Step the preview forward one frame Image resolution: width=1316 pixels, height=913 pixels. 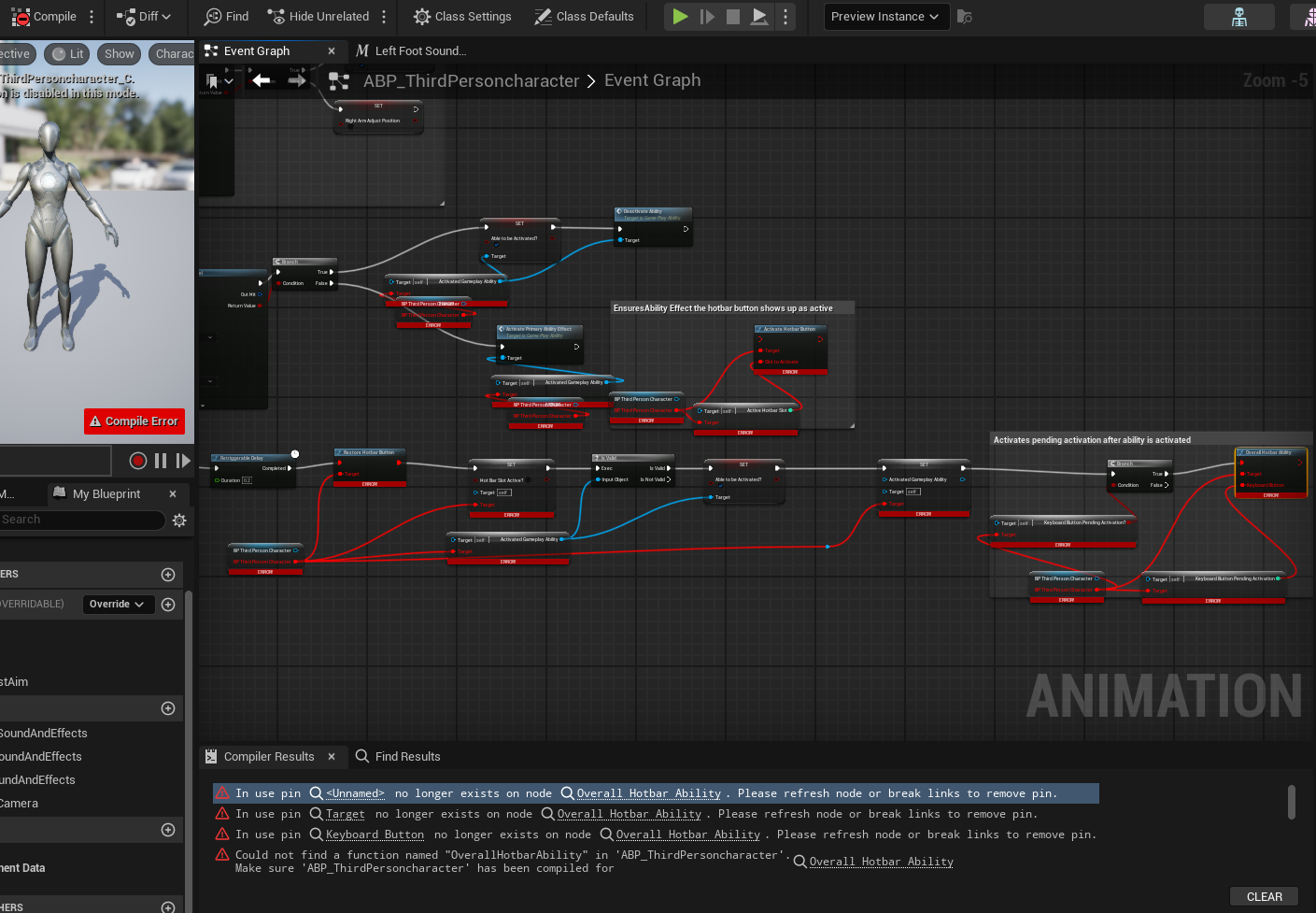tap(183, 461)
